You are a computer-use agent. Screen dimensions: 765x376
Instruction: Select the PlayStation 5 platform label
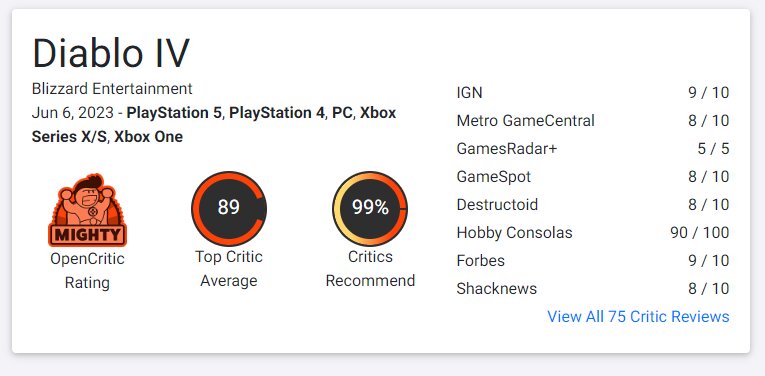click(x=174, y=113)
